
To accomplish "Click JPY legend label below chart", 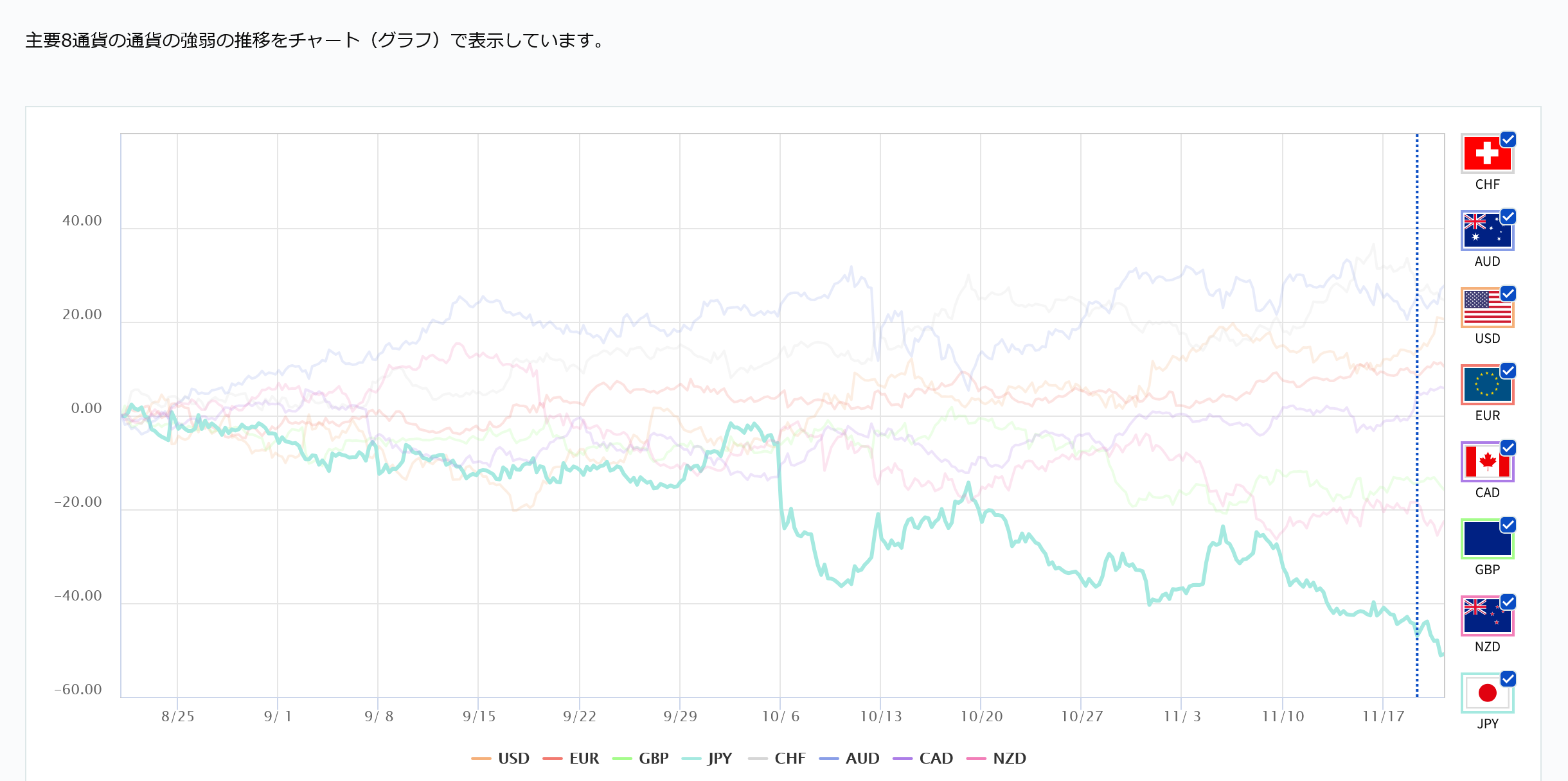I will click(720, 759).
